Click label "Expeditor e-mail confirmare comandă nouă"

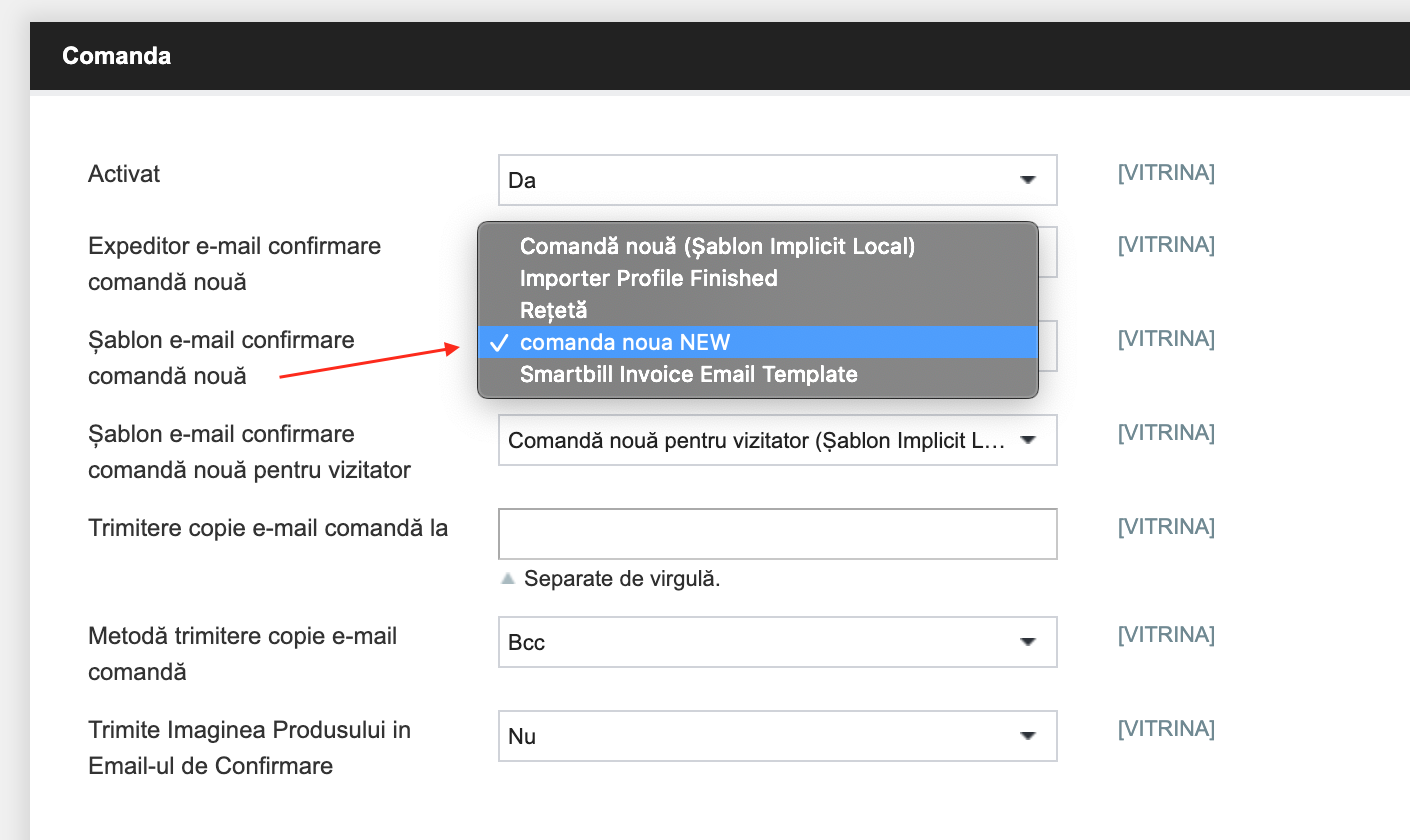click(234, 264)
